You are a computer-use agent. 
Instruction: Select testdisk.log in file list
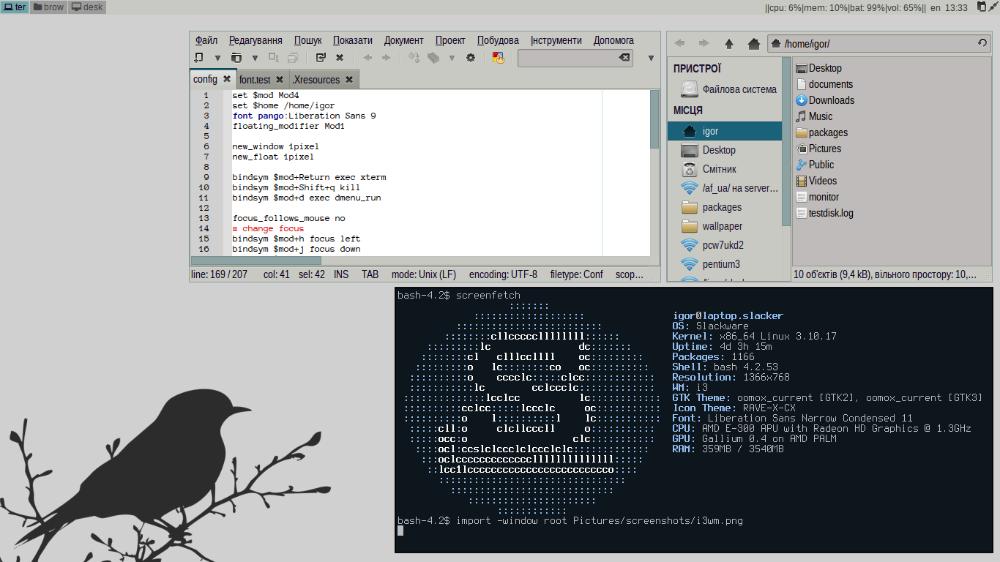[825, 213]
